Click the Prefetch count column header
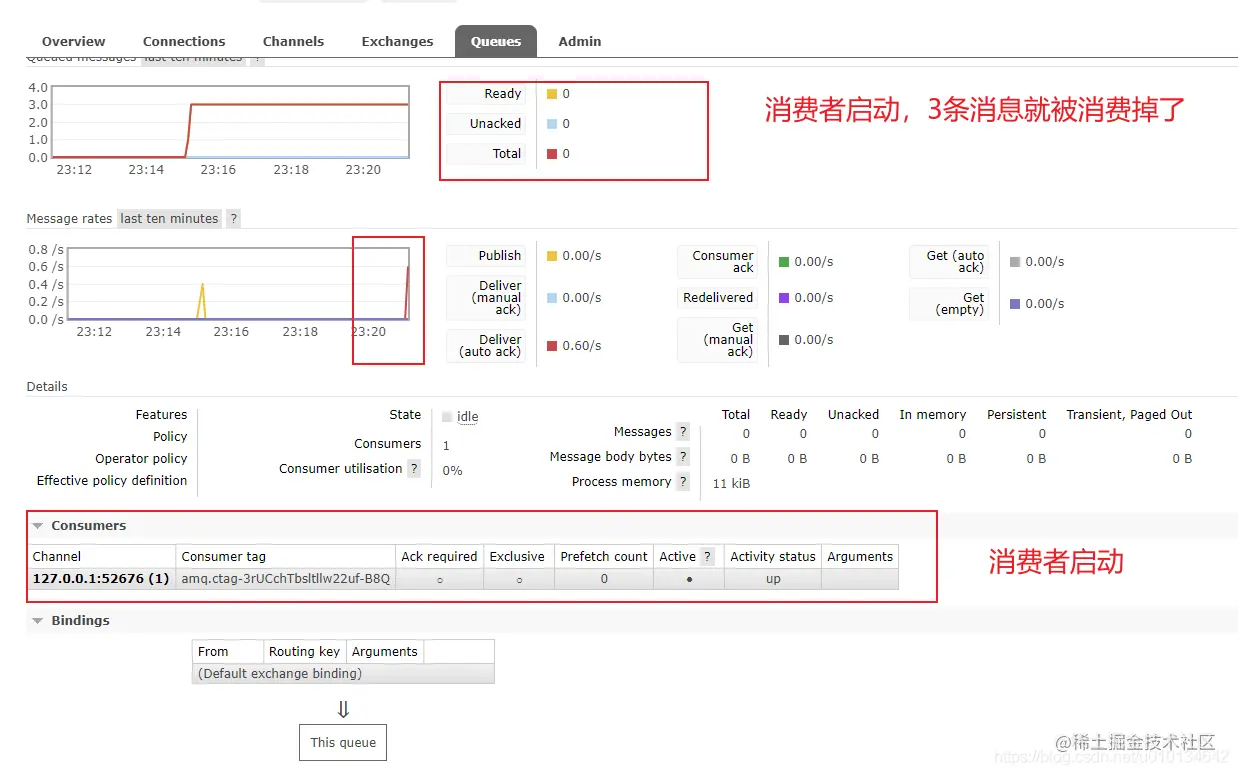This screenshot has height=775, width=1238. (x=604, y=556)
